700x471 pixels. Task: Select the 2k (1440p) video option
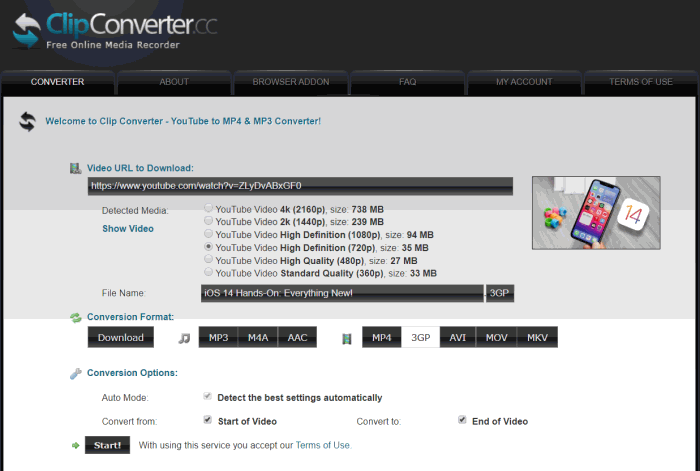208,220
